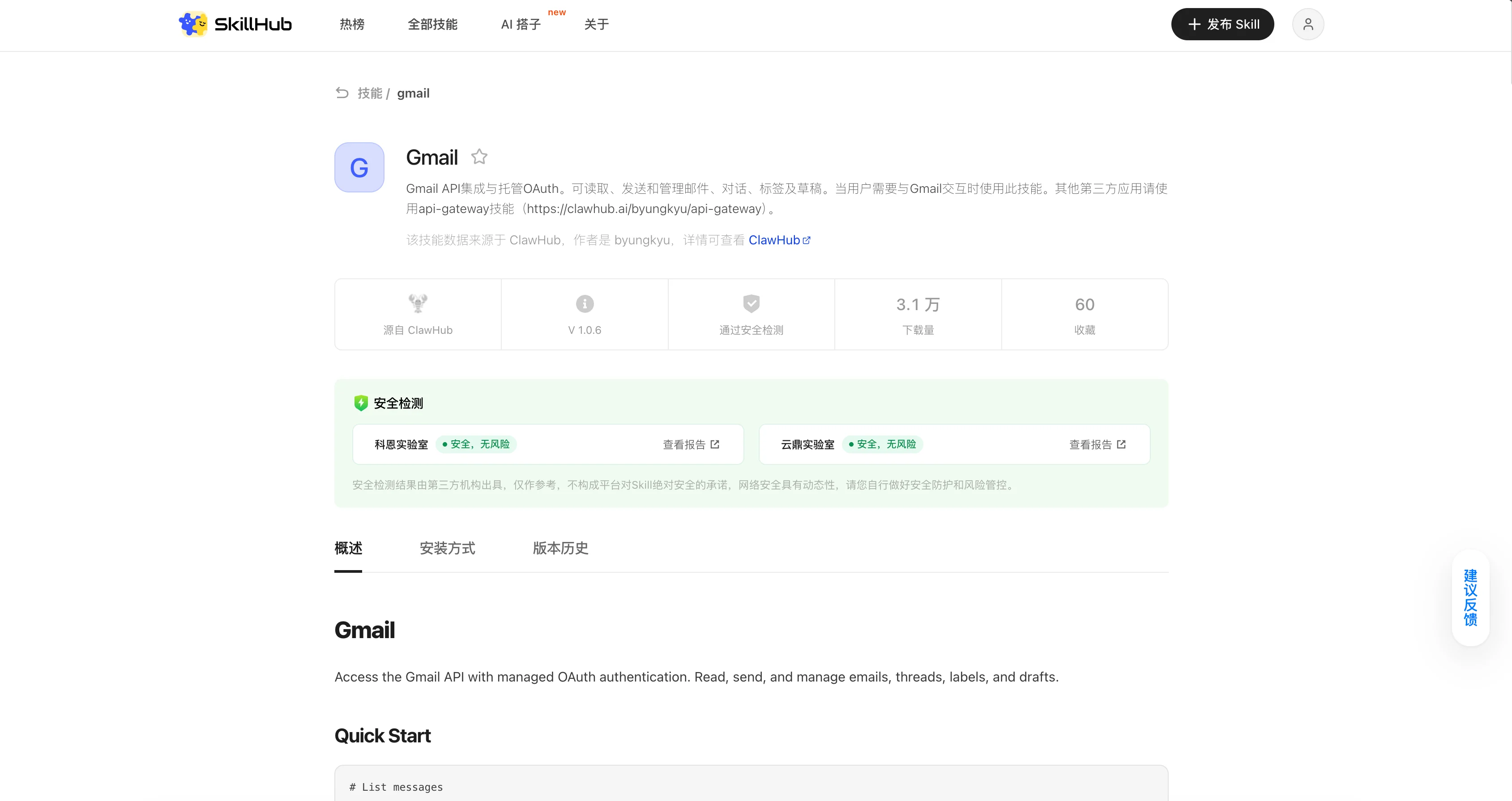The image size is (1512, 801).
Task: Click 科恩实验室 safe status badge
Action: [476, 444]
